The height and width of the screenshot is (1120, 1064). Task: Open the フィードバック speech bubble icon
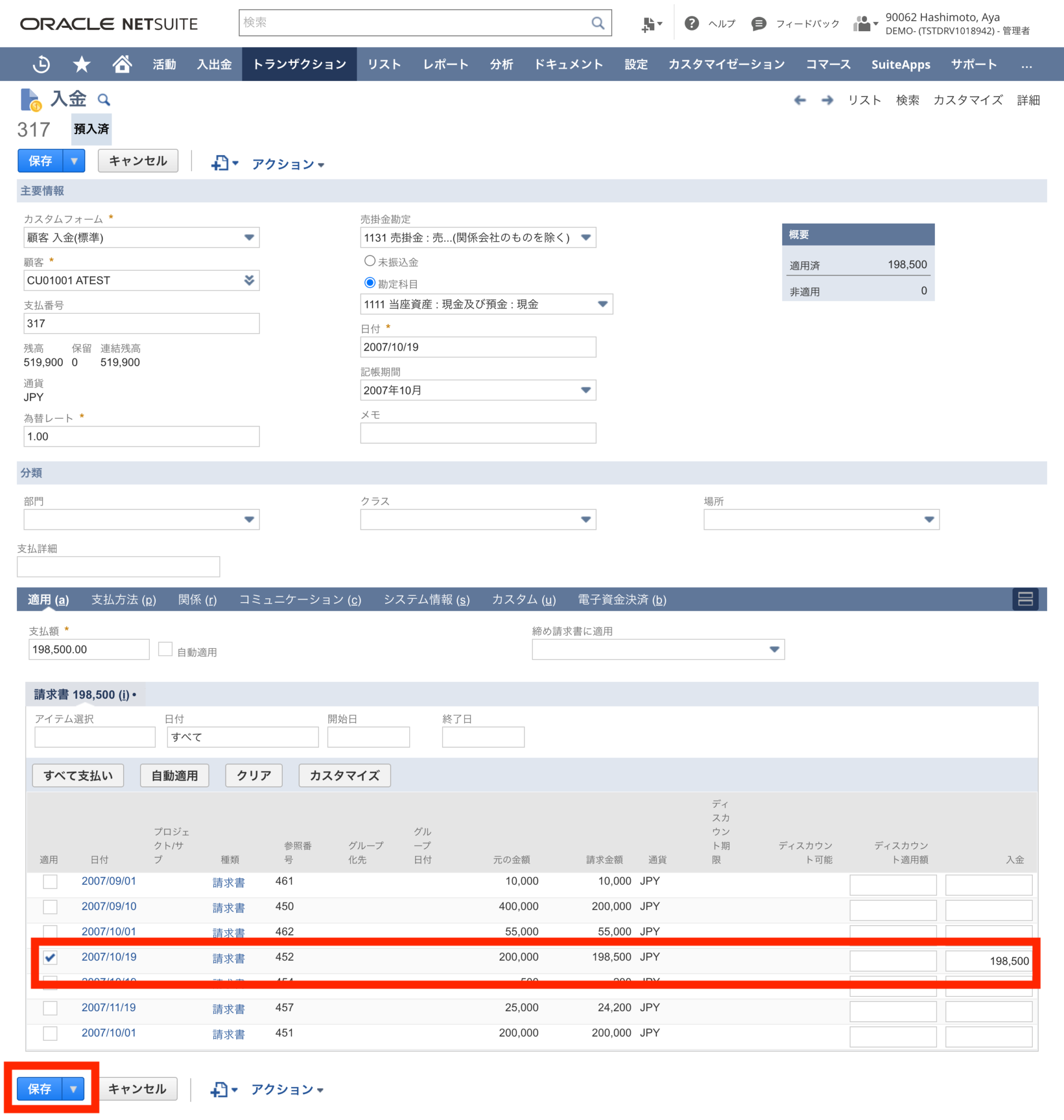point(758,24)
